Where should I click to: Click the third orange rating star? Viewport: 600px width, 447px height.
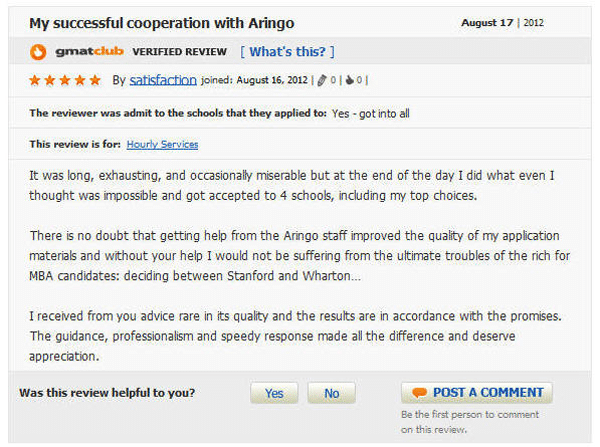(65, 80)
